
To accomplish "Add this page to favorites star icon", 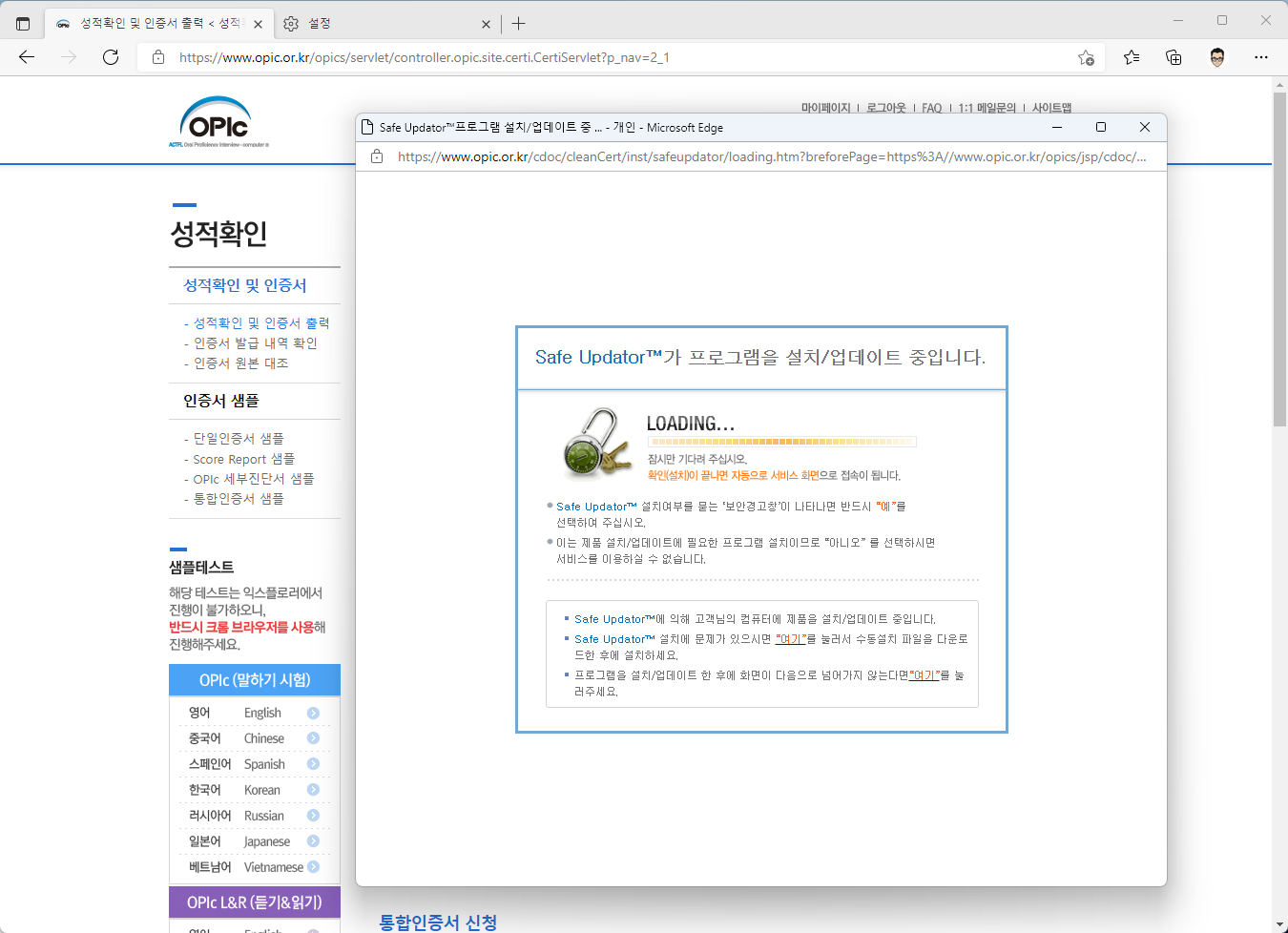I will pos(1086,57).
